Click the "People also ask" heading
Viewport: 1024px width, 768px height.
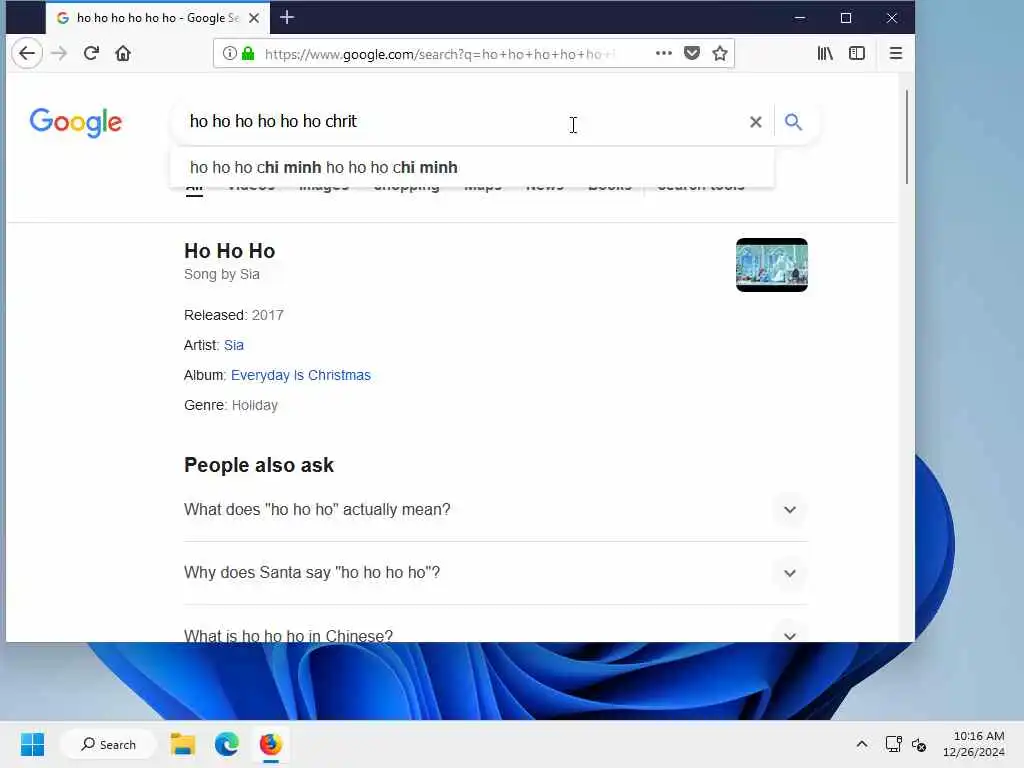[259, 465]
